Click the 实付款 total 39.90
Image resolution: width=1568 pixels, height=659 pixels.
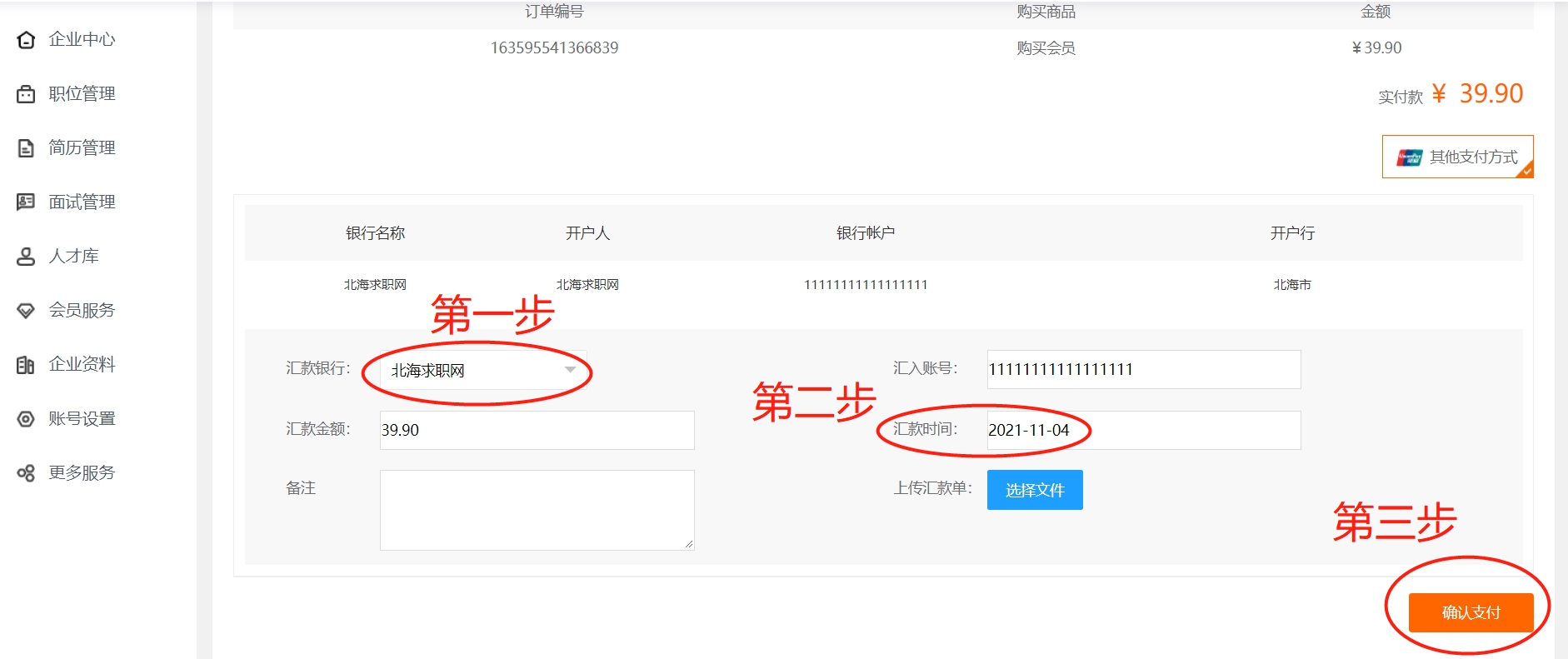1478,93
